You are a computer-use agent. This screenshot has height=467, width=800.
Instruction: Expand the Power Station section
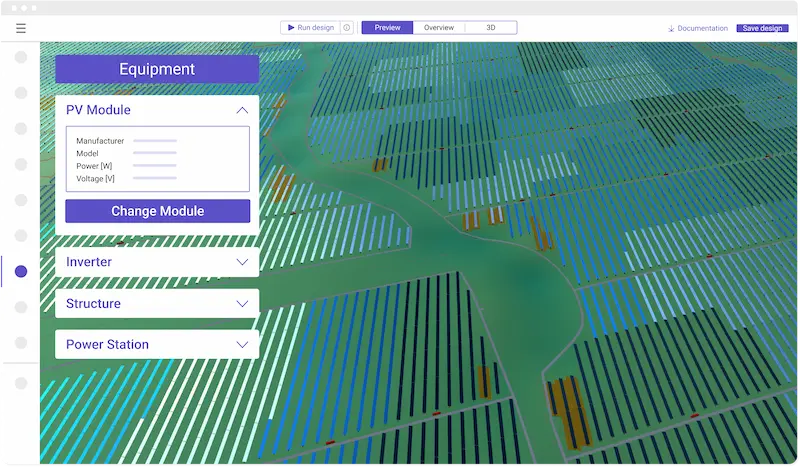coord(242,345)
